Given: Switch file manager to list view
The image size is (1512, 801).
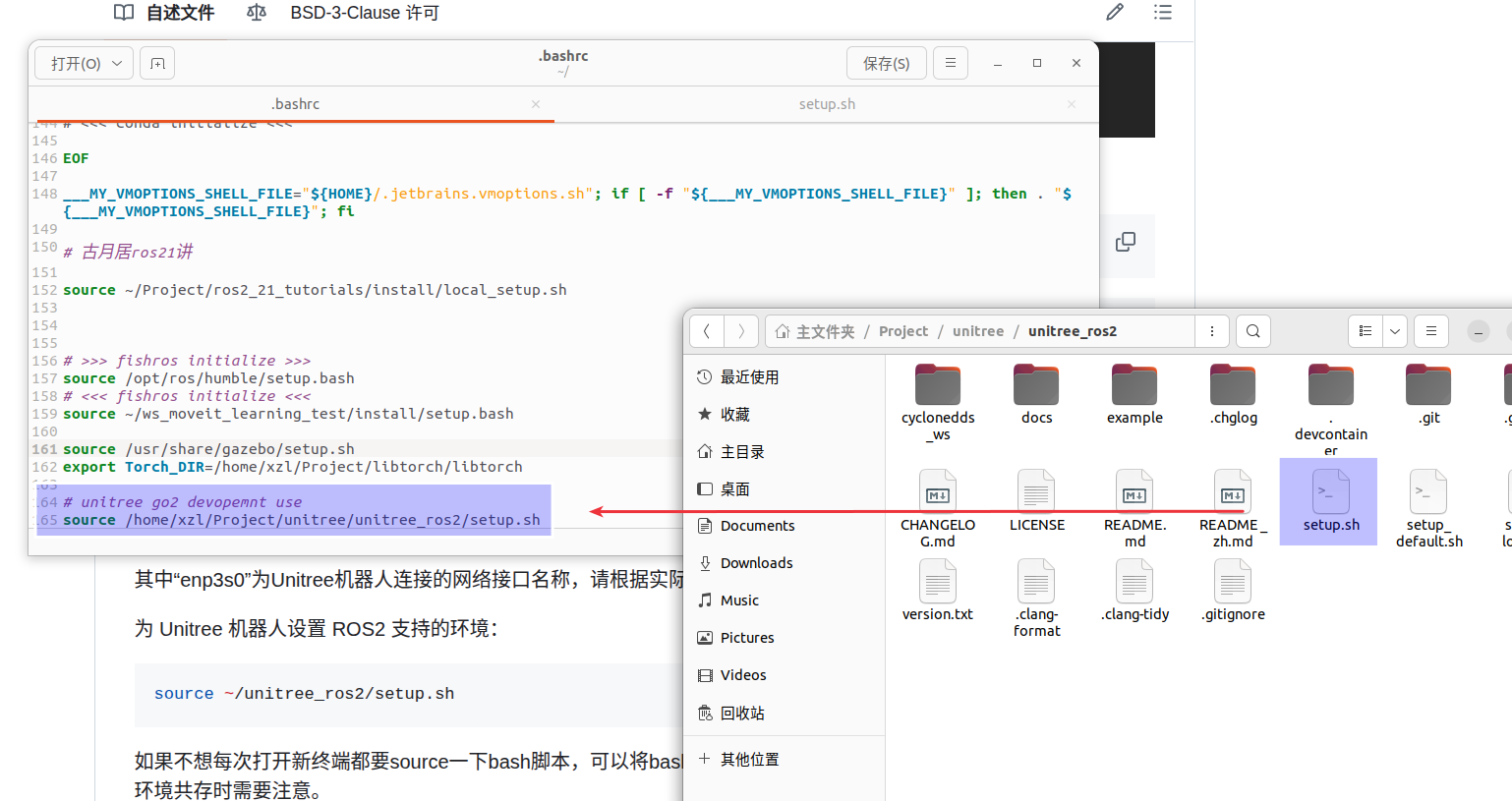Looking at the screenshot, I should click(x=1366, y=331).
